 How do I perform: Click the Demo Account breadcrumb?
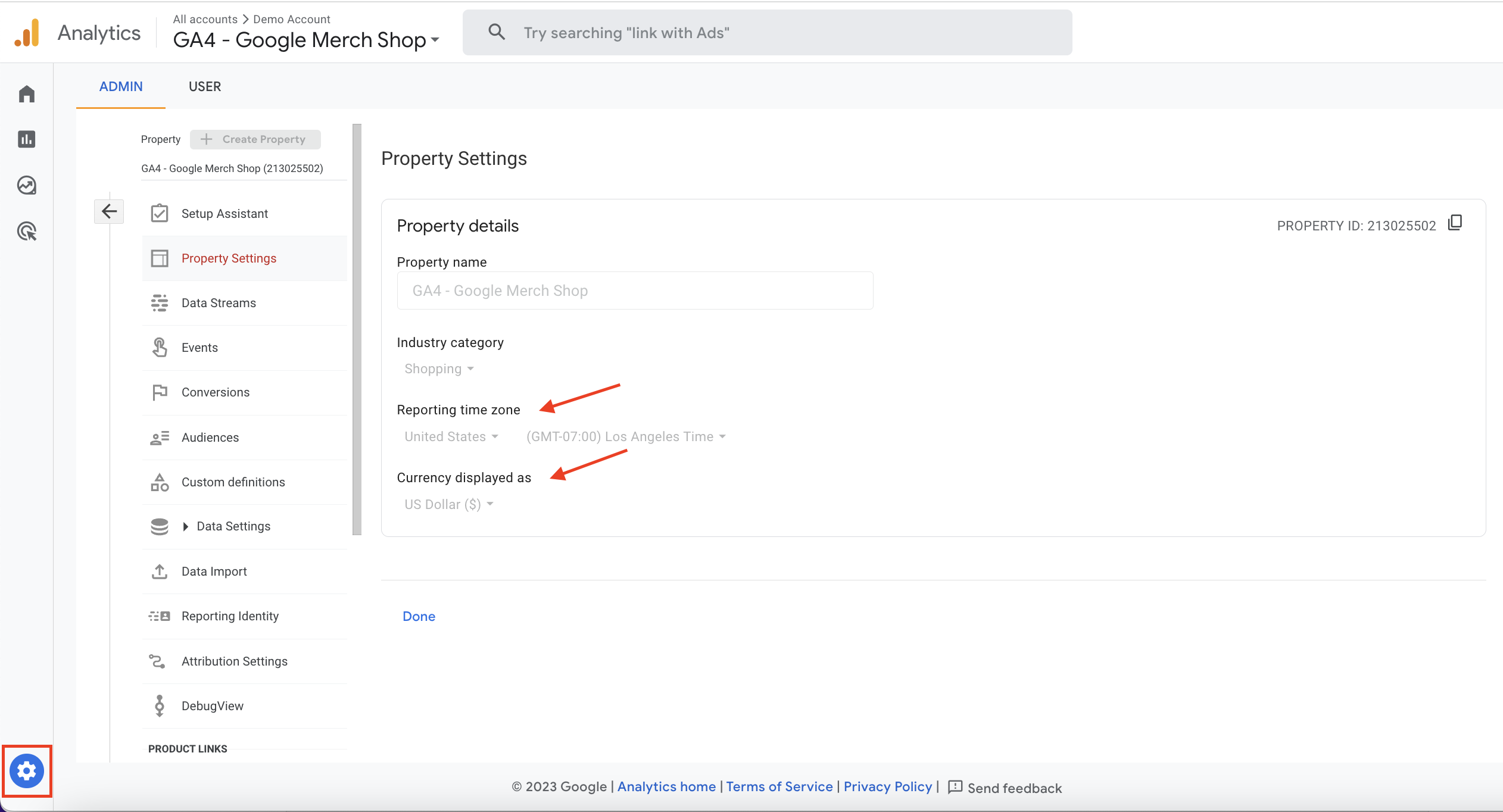click(292, 19)
